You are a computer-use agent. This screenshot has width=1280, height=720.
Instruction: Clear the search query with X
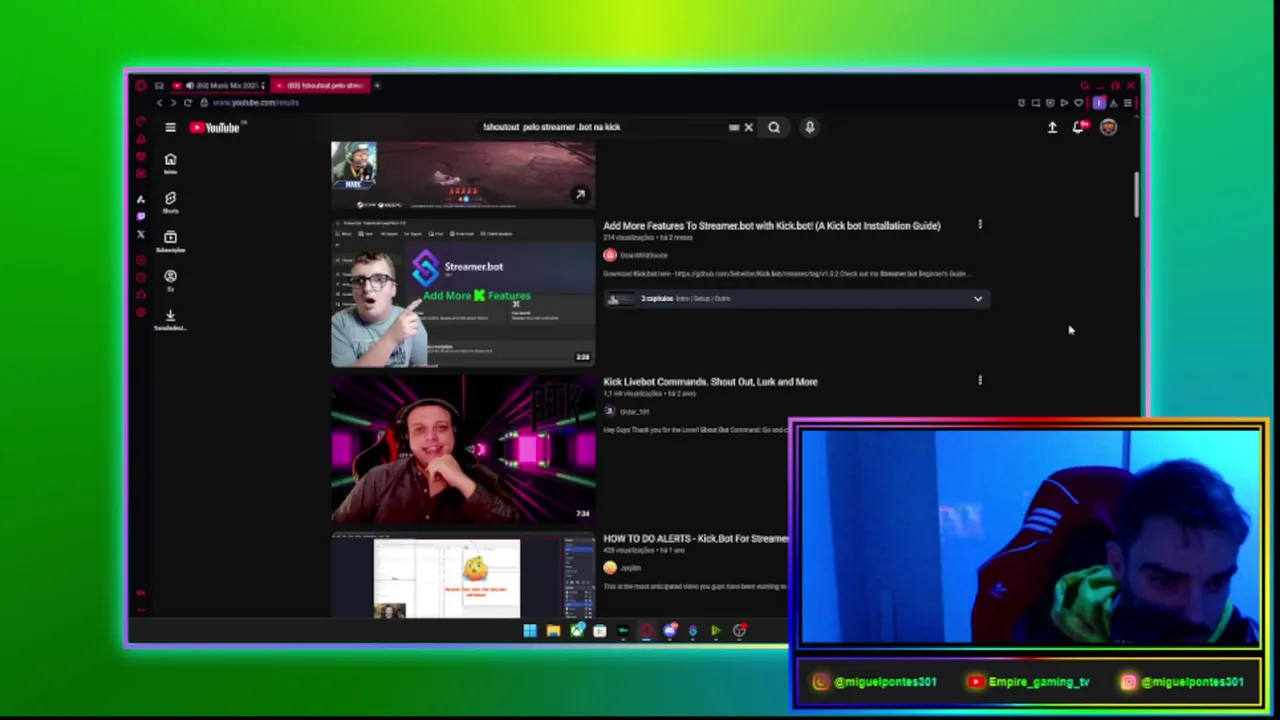(x=748, y=127)
